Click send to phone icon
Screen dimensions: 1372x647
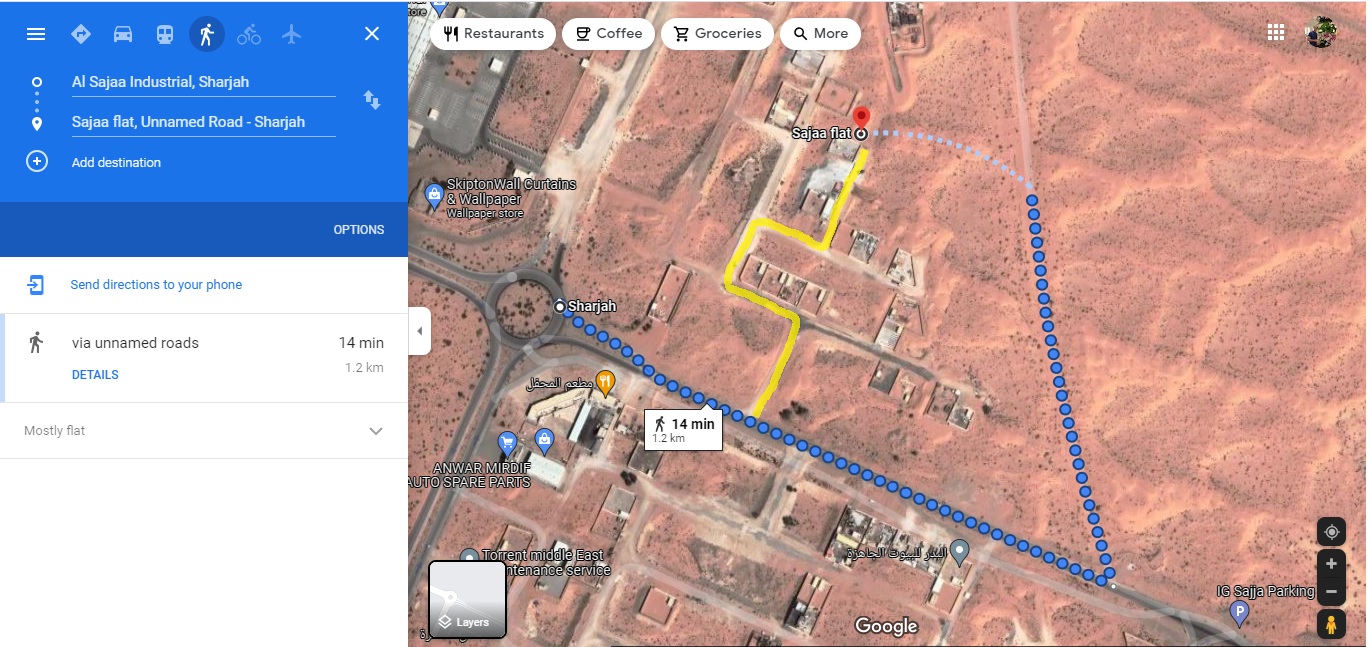[36, 285]
